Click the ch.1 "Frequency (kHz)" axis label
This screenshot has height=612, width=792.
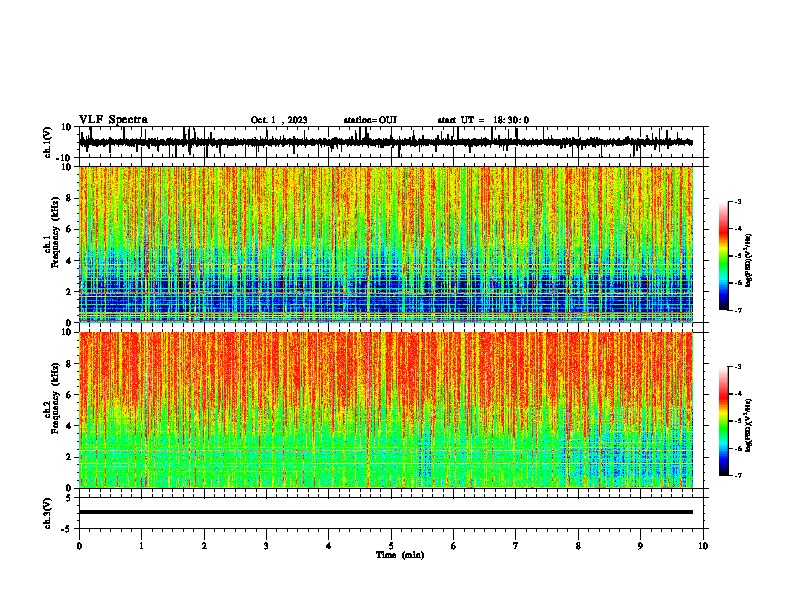(55, 232)
